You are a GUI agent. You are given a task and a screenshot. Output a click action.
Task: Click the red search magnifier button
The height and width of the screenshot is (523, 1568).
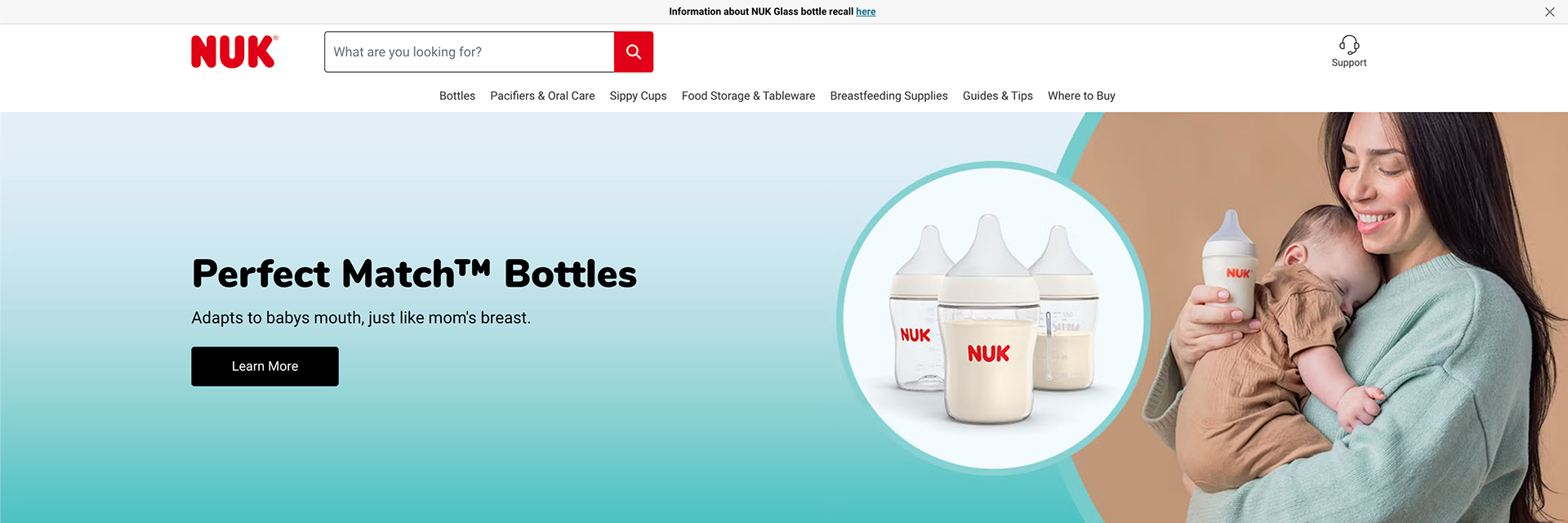634,51
